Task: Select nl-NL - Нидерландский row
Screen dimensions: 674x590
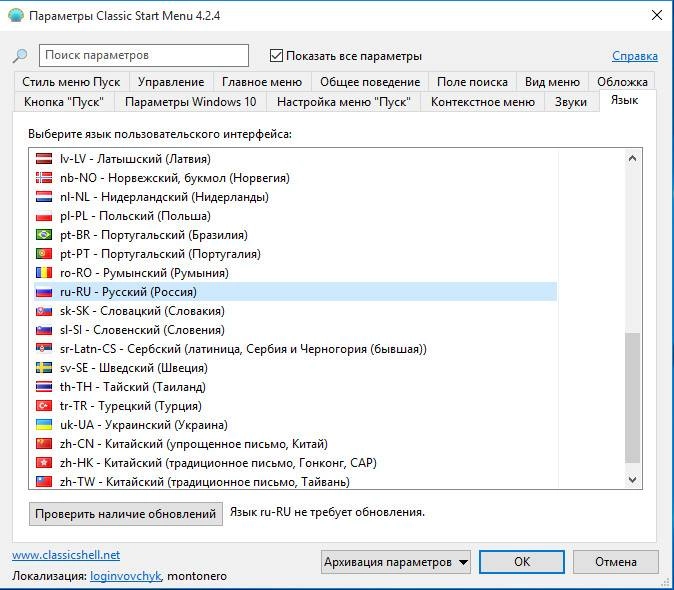Action: pos(296,196)
